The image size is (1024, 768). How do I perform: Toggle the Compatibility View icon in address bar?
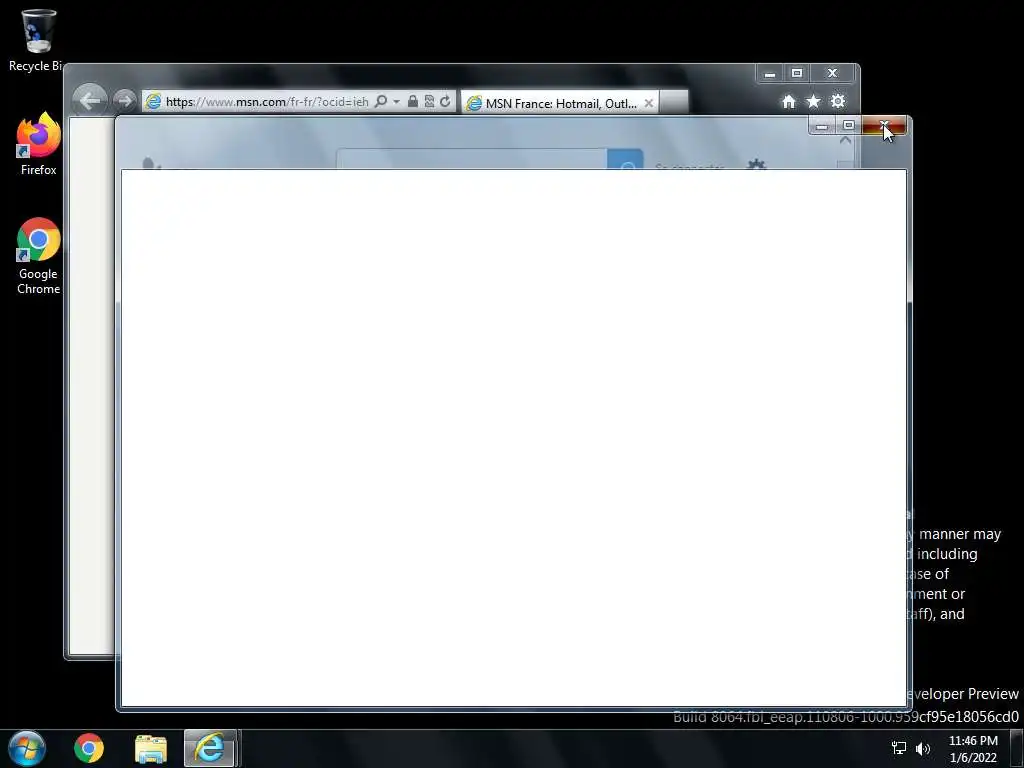429,101
